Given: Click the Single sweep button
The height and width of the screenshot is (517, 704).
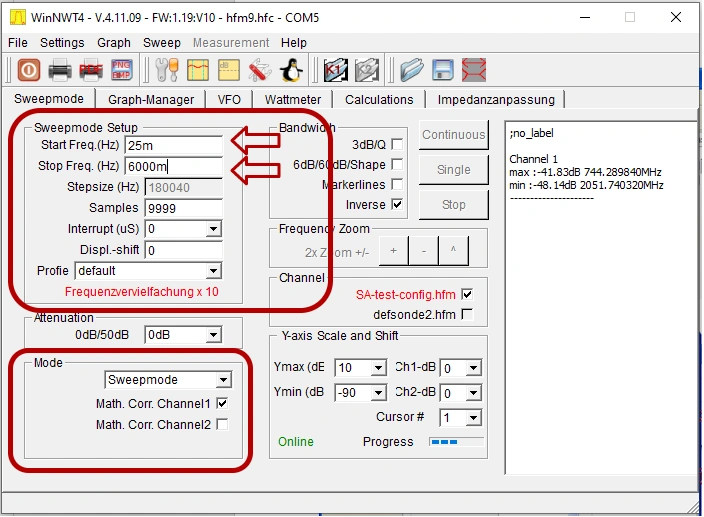Looking at the screenshot, I should click(x=453, y=170).
